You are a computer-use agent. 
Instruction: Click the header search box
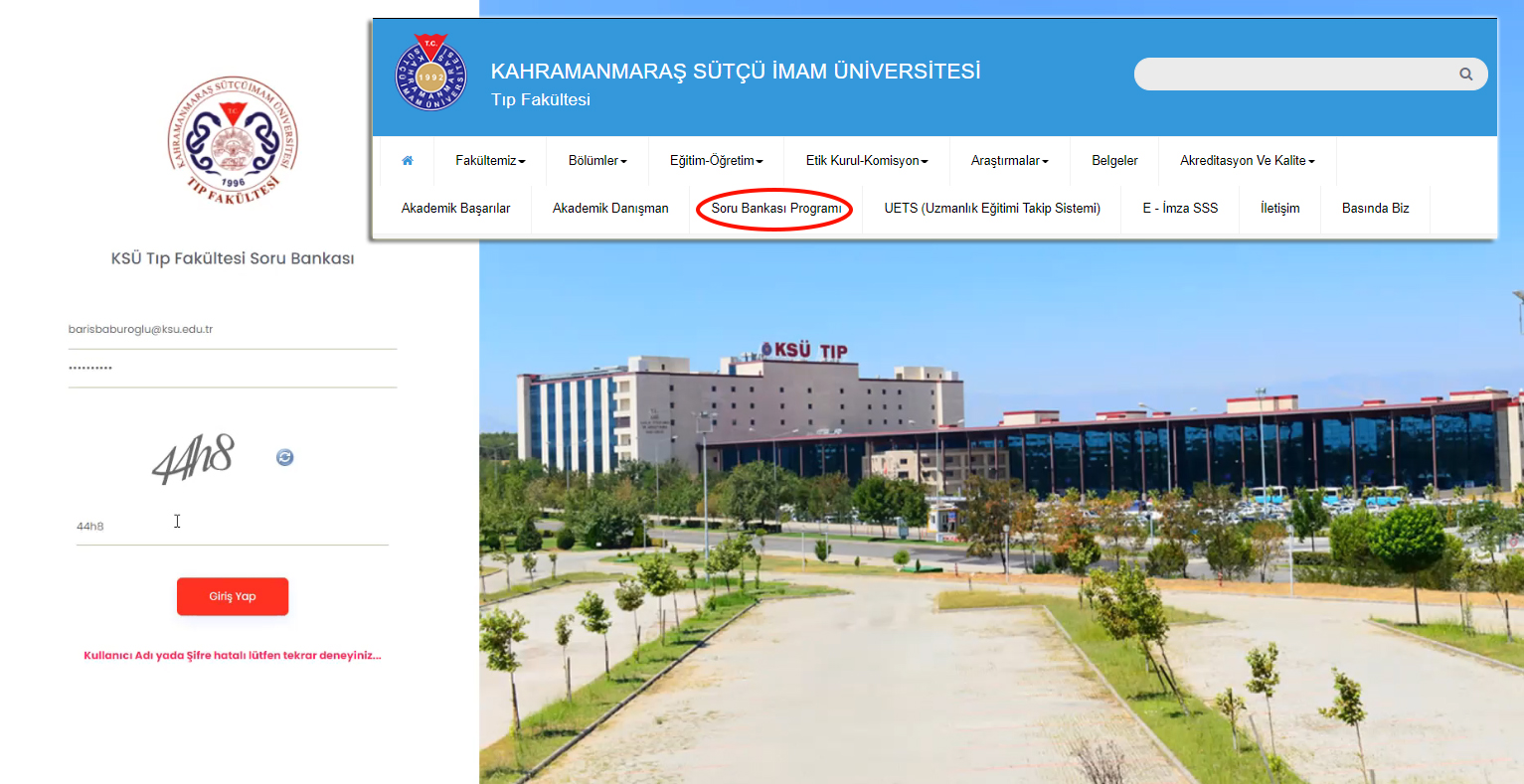1292,74
